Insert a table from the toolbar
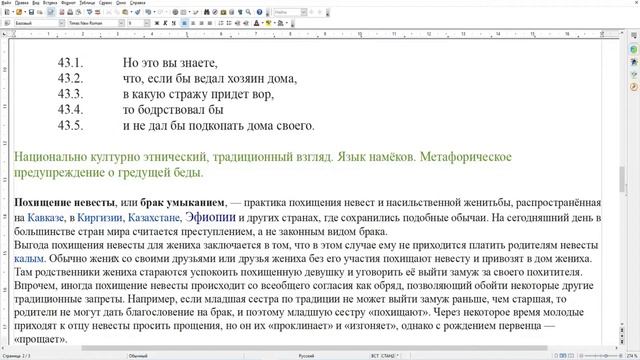 click(x=184, y=12)
